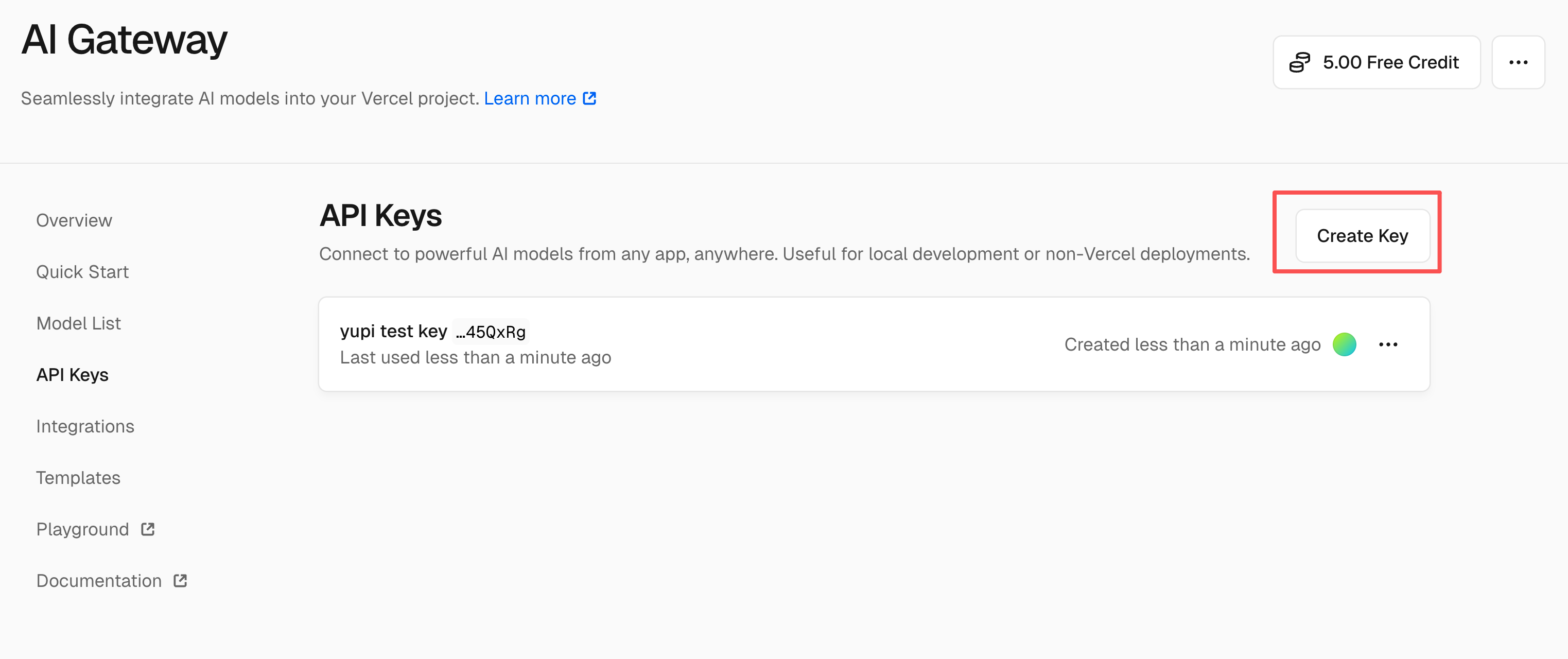
Task: Open the Integrations page
Action: click(x=84, y=426)
